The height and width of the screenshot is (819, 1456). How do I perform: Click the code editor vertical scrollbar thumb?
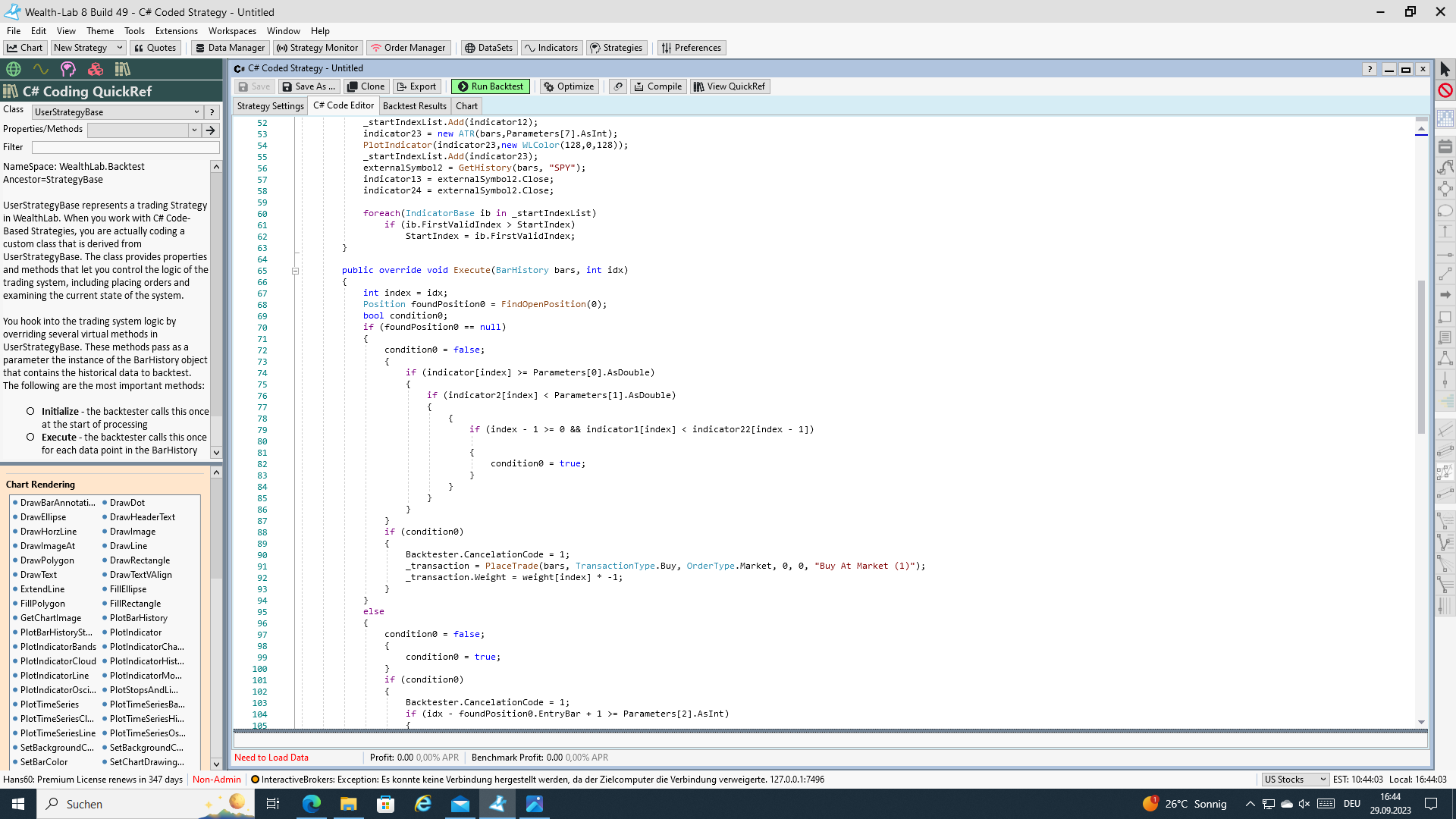1421,356
